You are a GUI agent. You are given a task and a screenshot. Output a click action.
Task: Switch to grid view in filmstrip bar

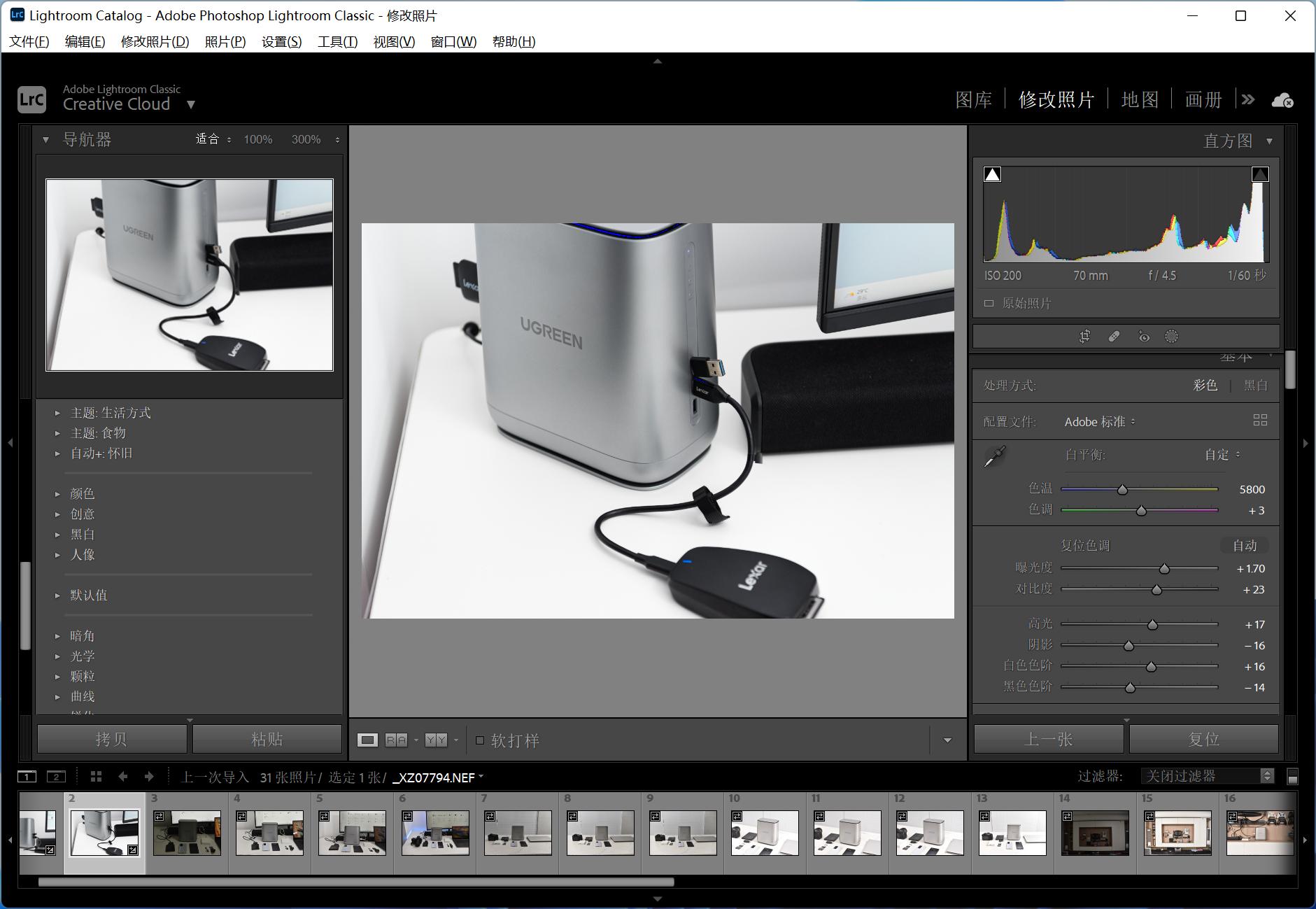(x=97, y=777)
